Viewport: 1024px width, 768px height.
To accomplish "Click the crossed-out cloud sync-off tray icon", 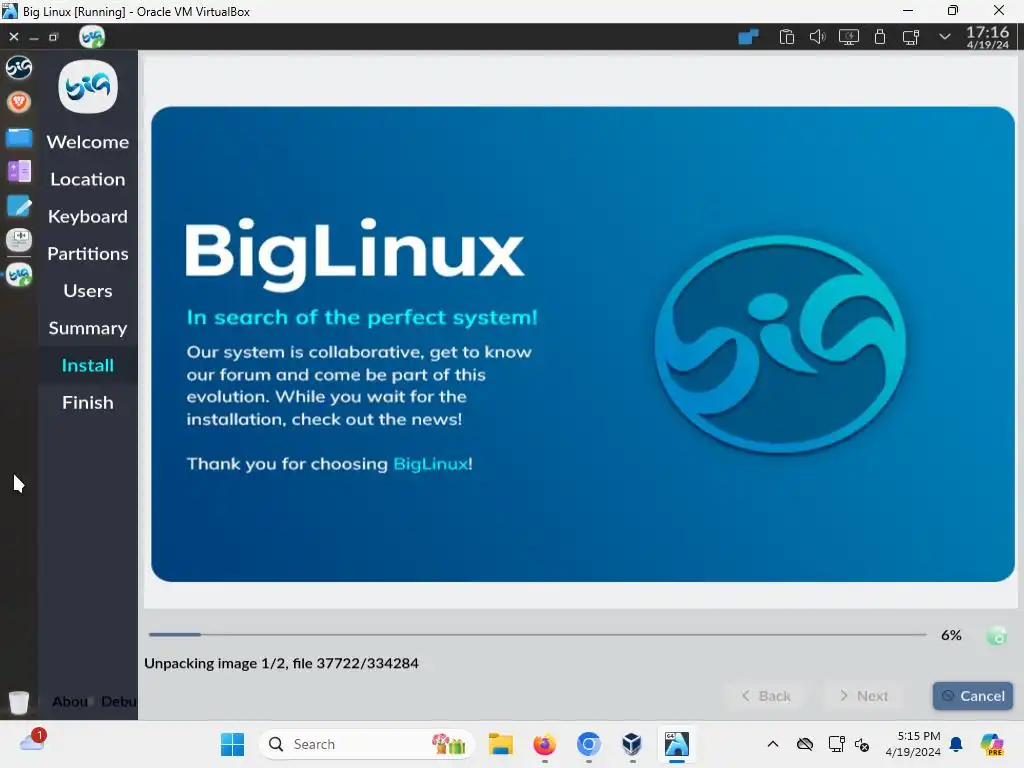I will coord(805,744).
